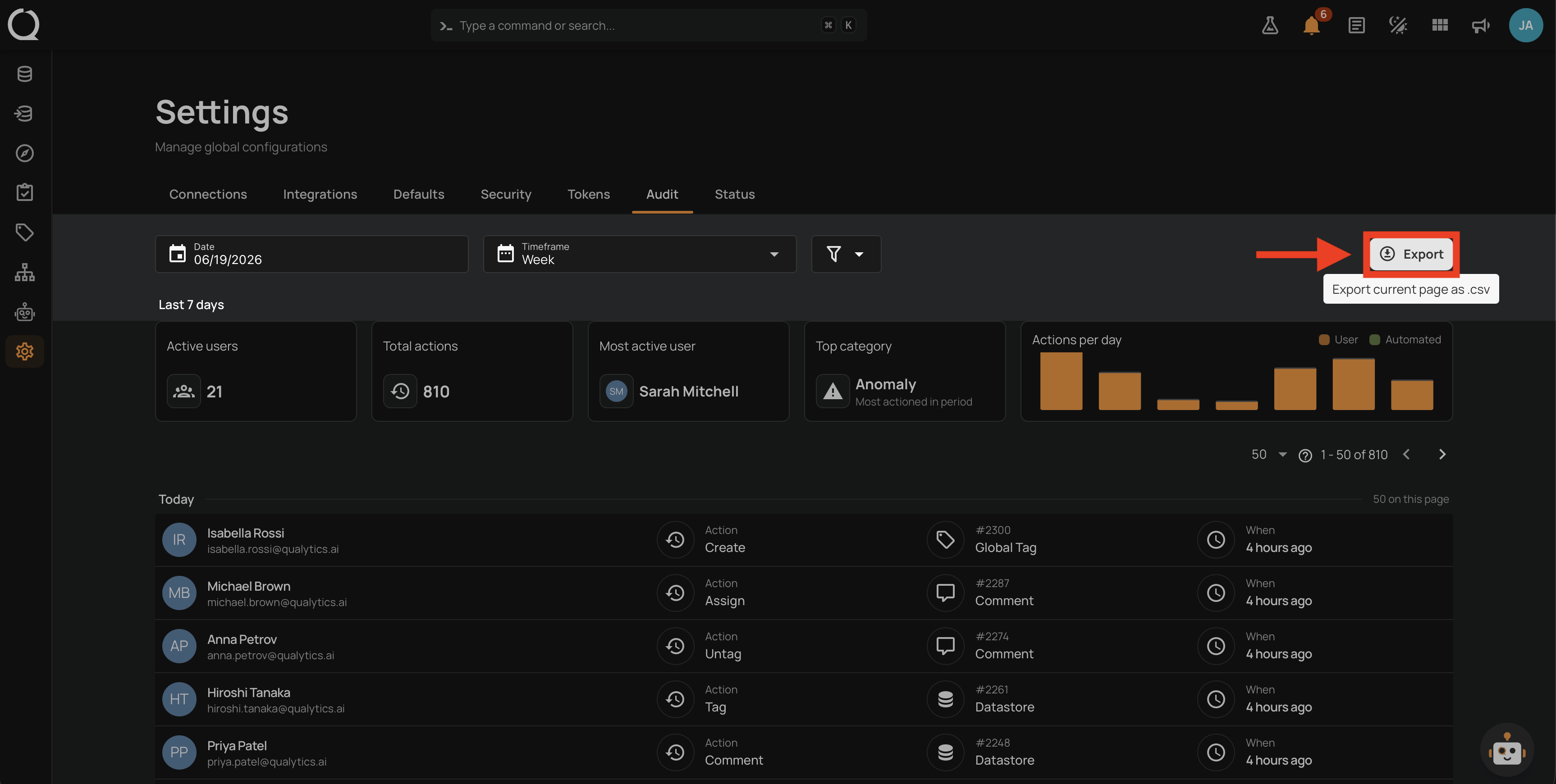Screen dimensions: 1556x784
Task: Click comment icon for #2287
Action: tap(945, 593)
